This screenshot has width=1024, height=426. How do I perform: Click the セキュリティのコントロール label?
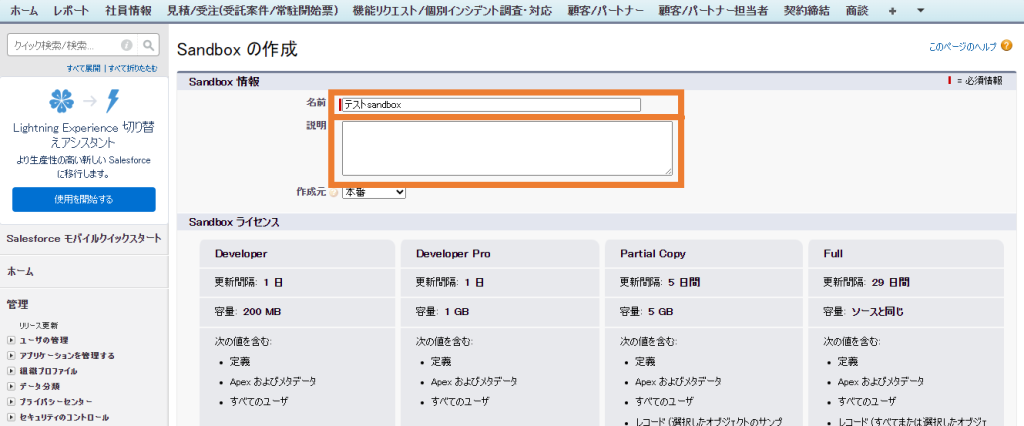pos(64,418)
